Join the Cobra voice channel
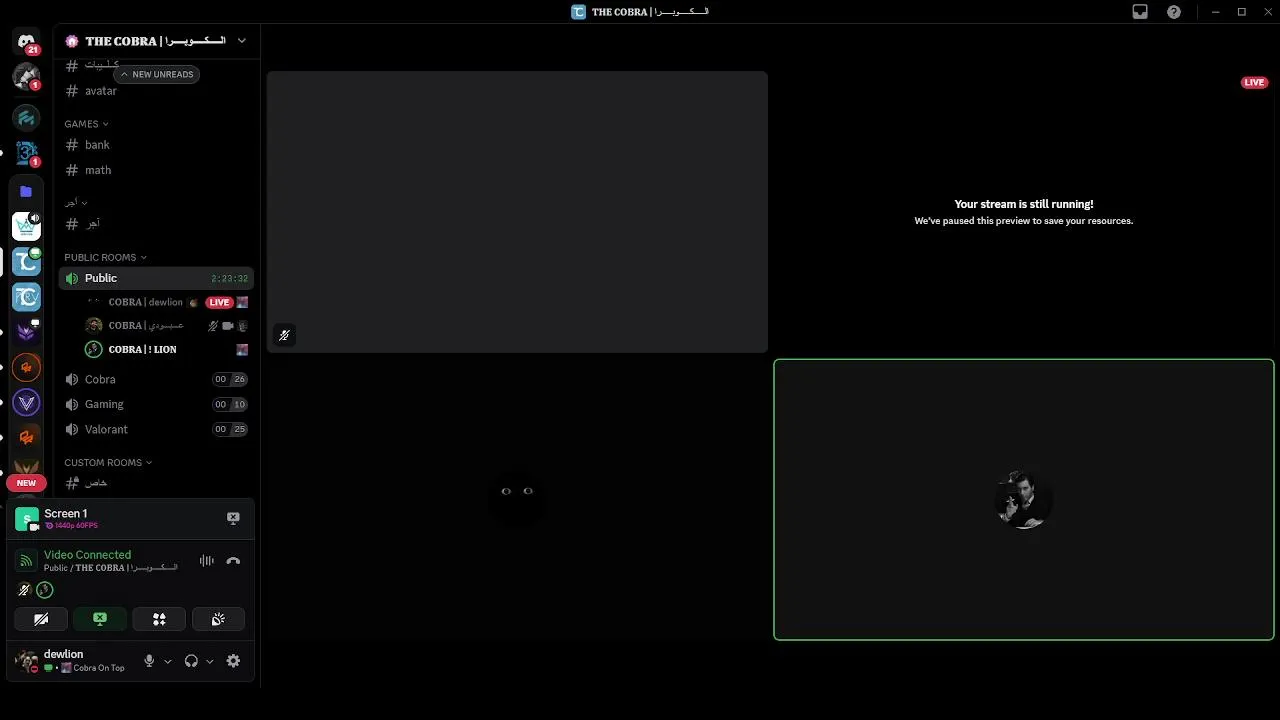The image size is (1280, 720). [157, 379]
